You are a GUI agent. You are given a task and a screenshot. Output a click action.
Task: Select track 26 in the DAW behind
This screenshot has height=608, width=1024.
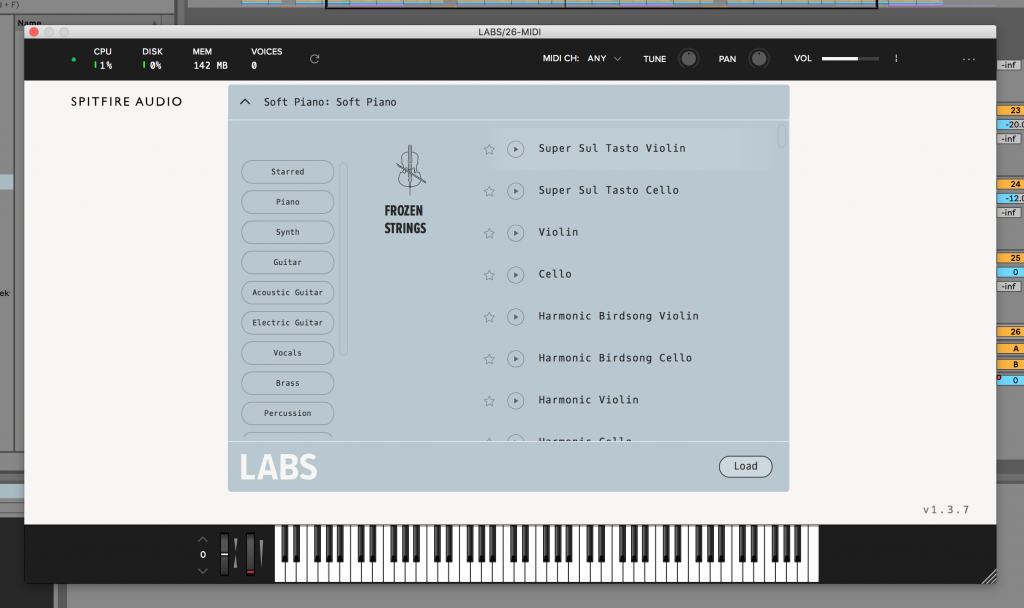tap(1010, 332)
